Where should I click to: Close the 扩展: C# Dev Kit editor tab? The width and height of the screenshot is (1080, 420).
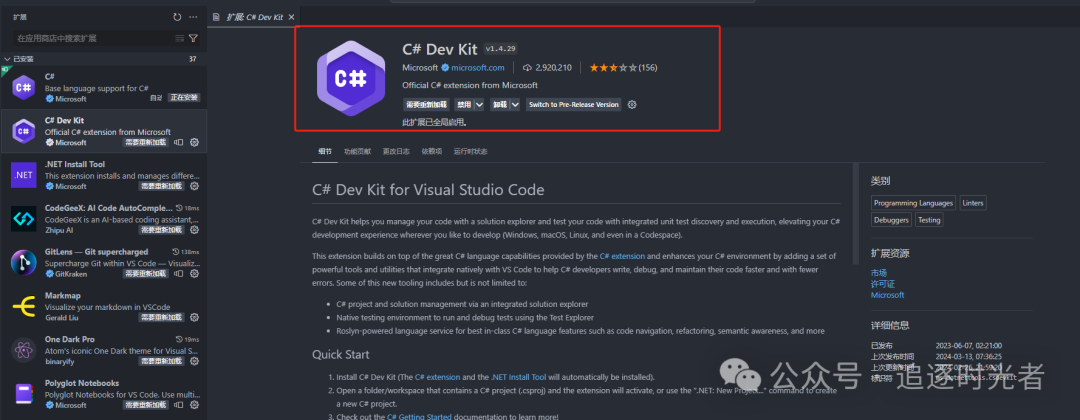(x=291, y=17)
